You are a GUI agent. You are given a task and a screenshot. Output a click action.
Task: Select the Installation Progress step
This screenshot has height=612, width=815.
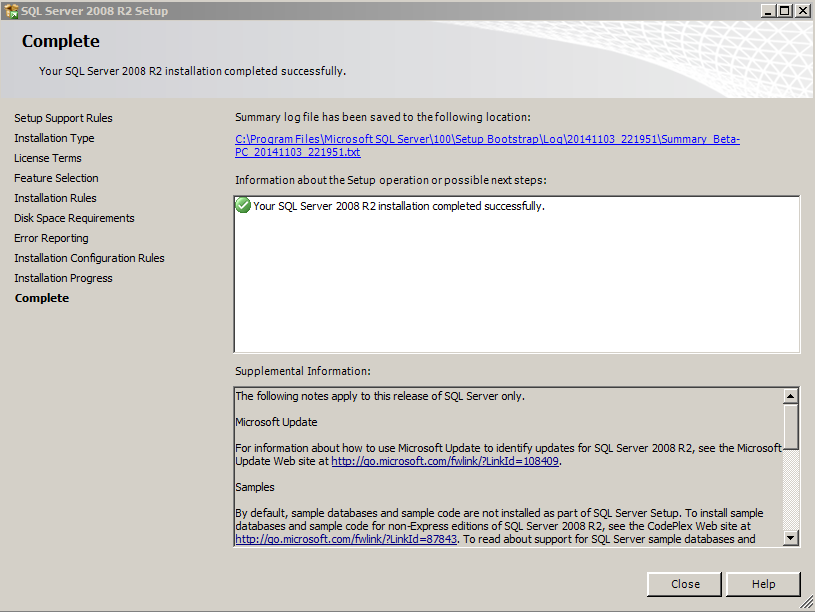pyautogui.click(x=63, y=278)
